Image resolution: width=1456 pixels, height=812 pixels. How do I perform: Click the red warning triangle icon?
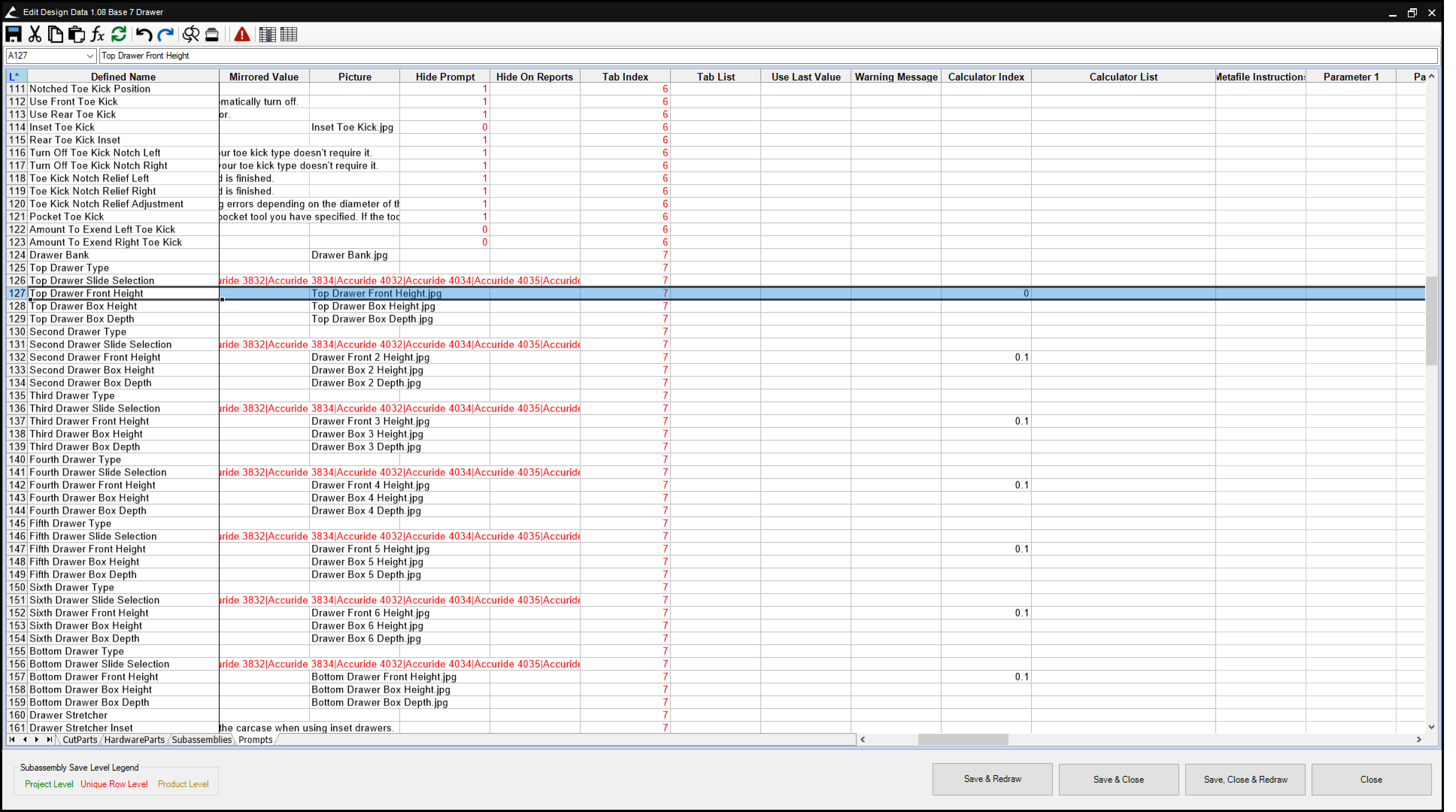click(x=242, y=35)
